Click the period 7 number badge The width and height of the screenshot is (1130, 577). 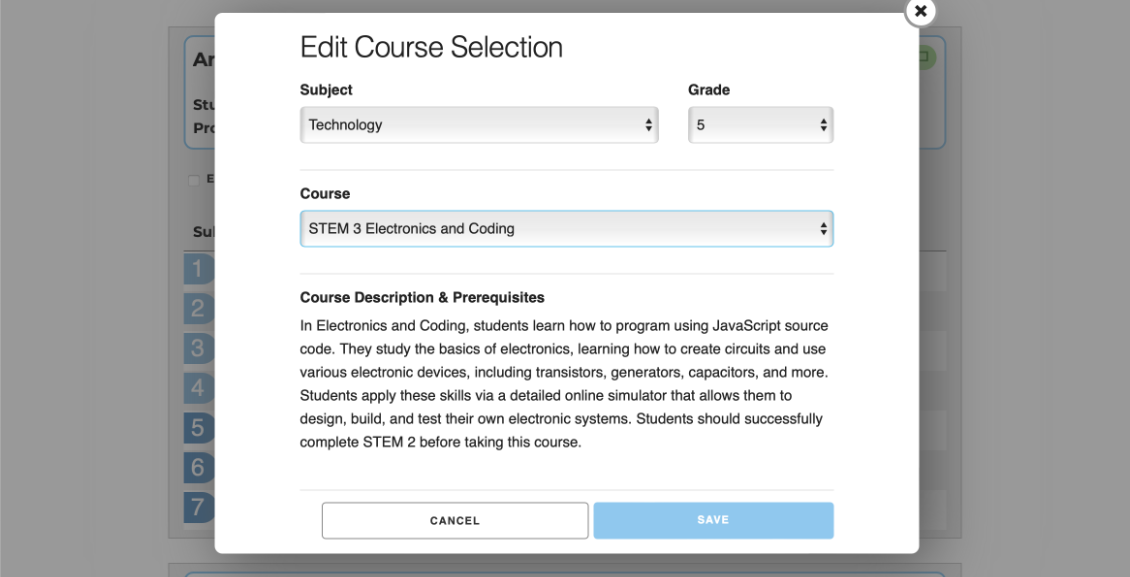[200, 506]
